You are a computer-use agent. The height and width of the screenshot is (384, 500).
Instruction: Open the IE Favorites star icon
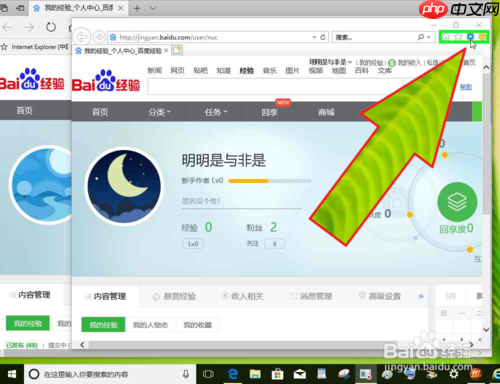coord(458,37)
